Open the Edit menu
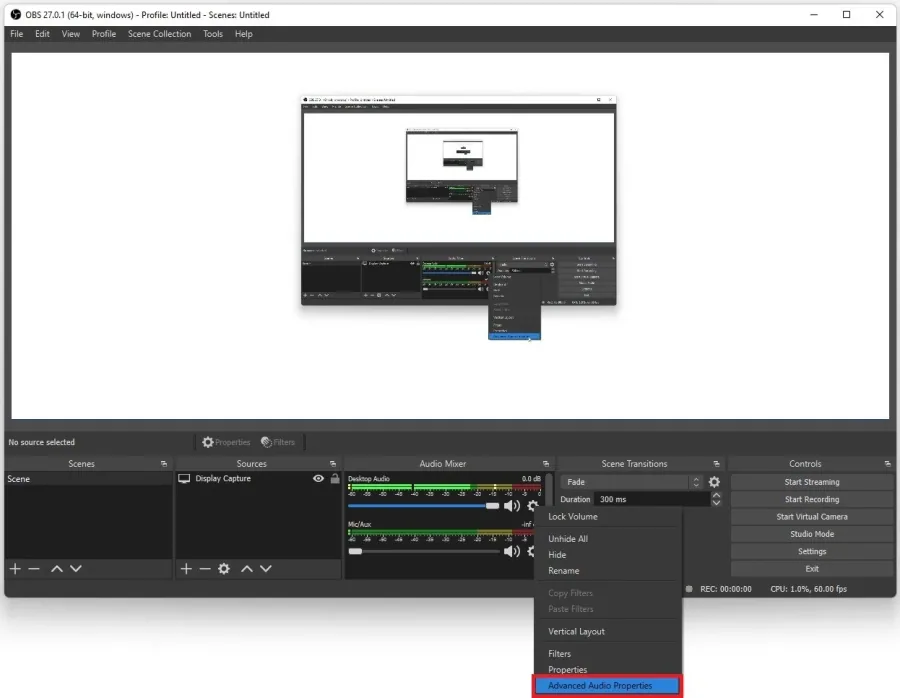The height and width of the screenshot is (698, 900). click(42, 34)
